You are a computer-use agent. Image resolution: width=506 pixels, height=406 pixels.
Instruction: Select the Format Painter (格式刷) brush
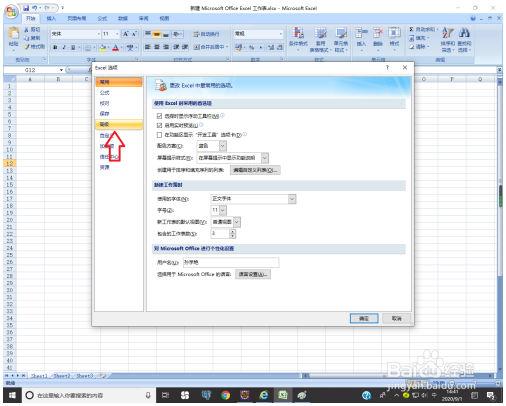point(27,47)
